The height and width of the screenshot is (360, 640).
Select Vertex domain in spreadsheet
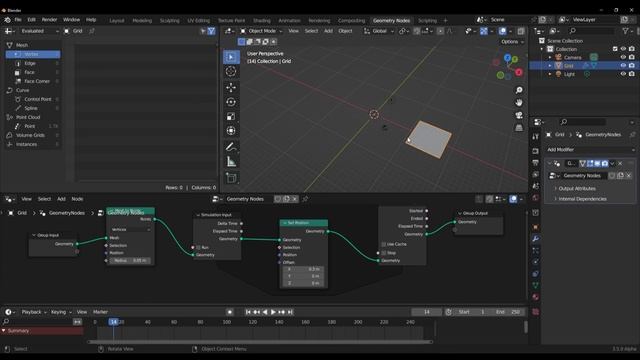click(33, 54)
